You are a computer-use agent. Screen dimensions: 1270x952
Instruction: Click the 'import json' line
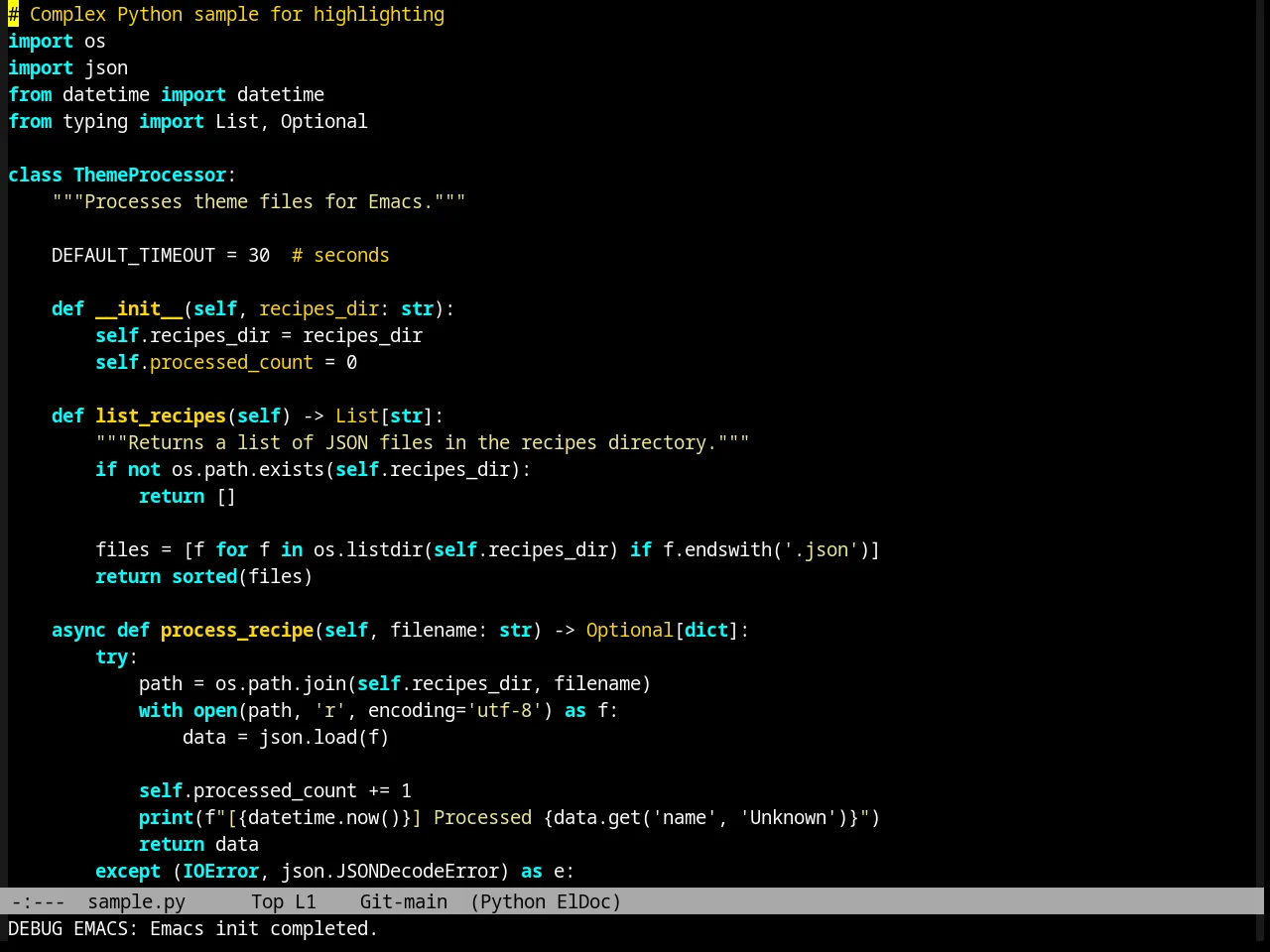pyautogui.click(x=67, y=67)
